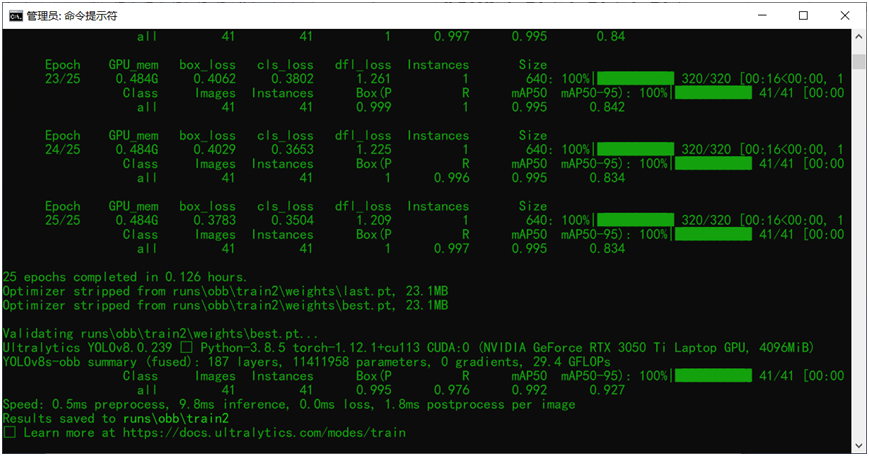
Task: Click the '4096MiB' text
Action: [x=785, y=348]
